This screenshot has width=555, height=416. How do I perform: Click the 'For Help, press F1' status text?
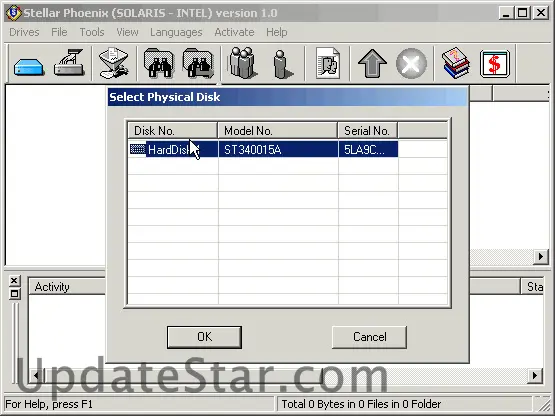49,404
